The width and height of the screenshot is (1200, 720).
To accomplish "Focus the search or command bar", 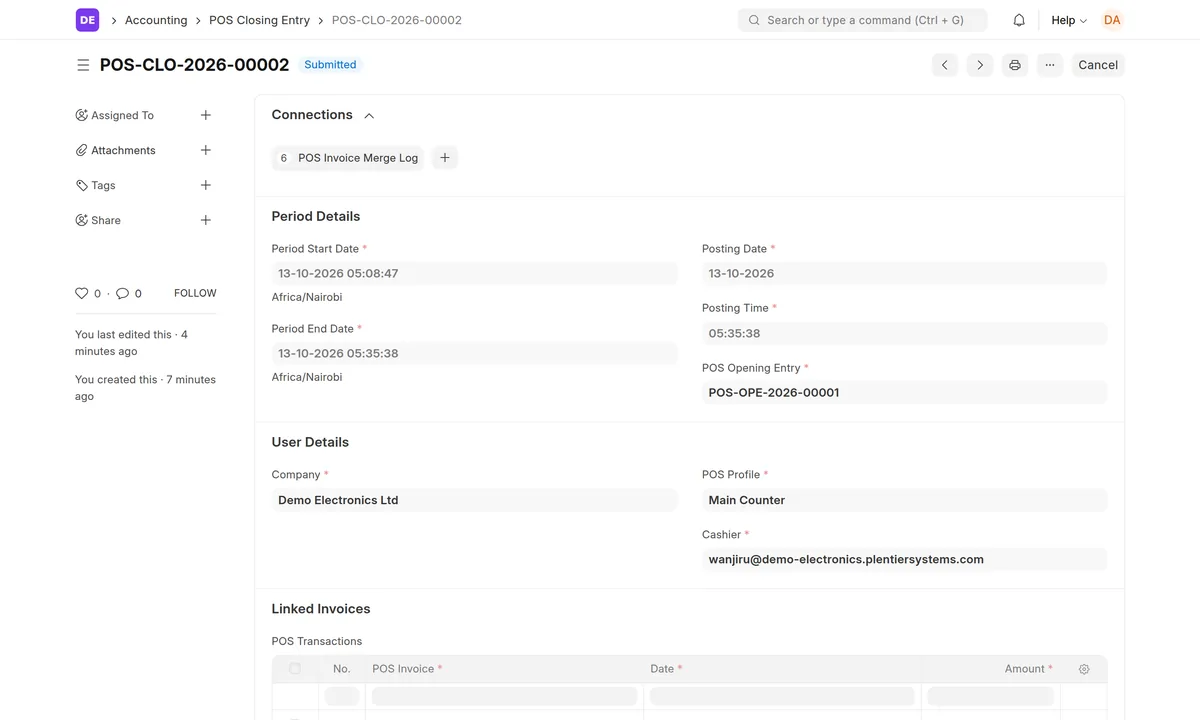I will [x=862, y=20].
